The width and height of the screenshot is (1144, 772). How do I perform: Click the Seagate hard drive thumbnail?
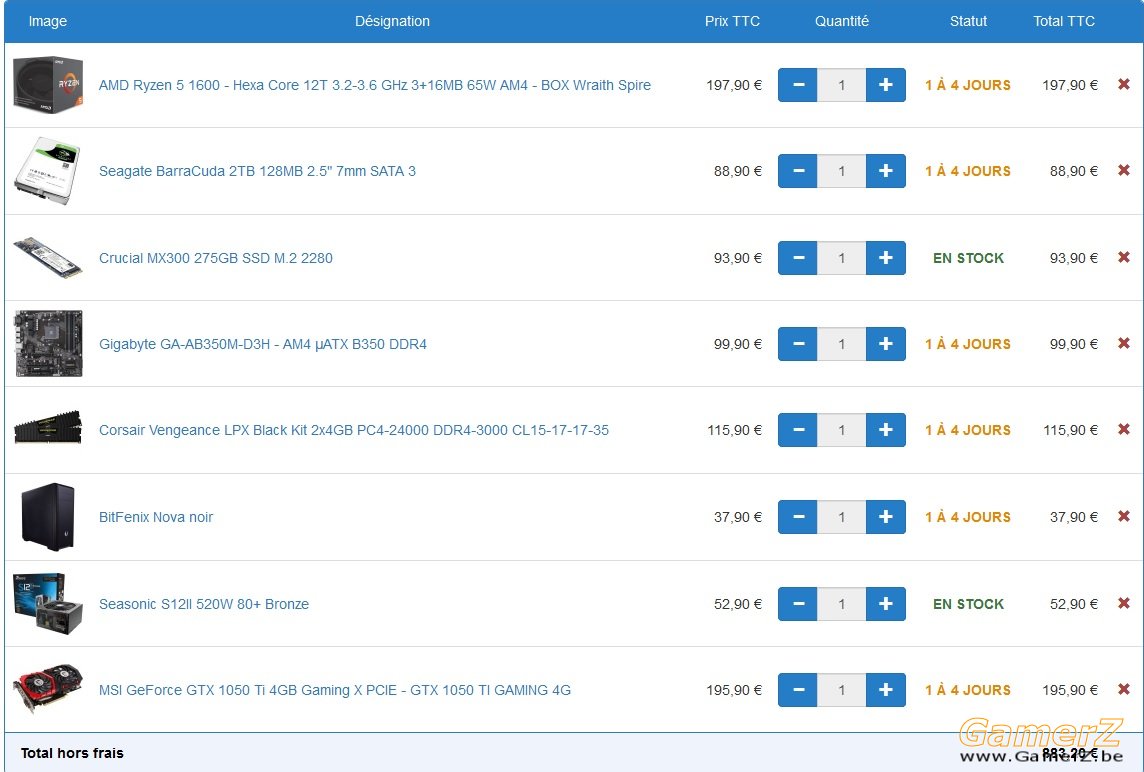(48, 172)
